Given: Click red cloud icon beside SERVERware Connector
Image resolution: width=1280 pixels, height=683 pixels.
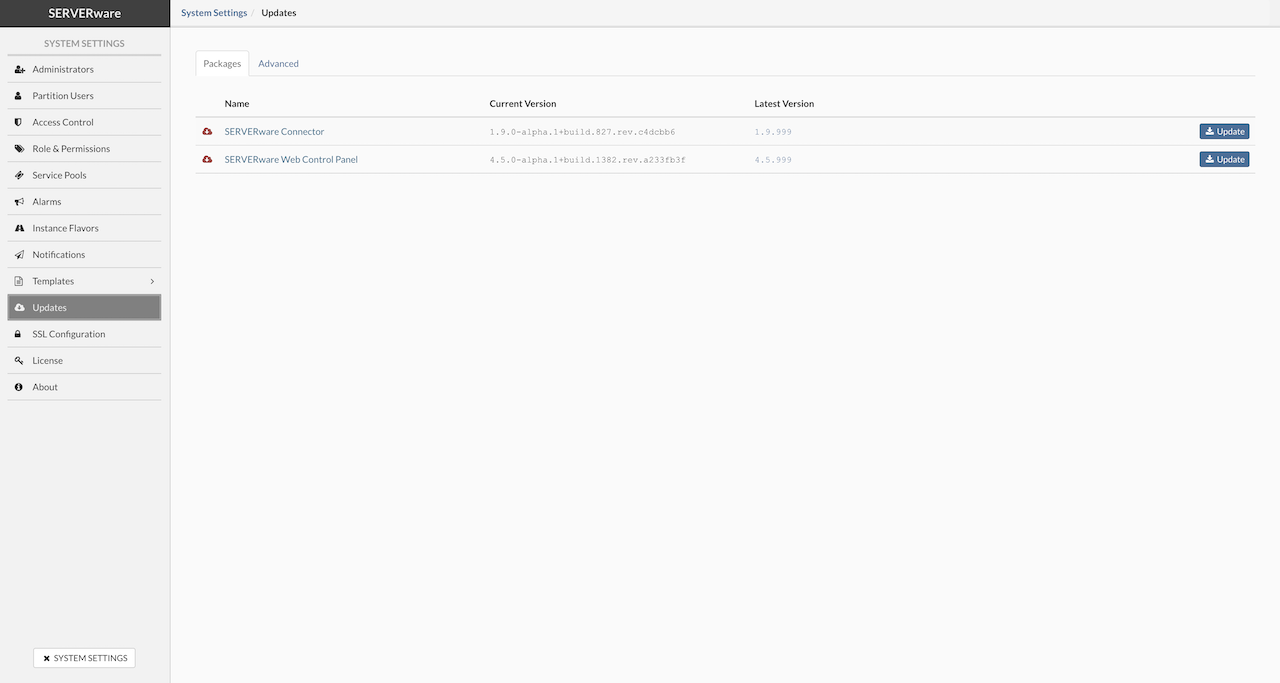Looking at the screenshot, I should click(x=207, y=132).
